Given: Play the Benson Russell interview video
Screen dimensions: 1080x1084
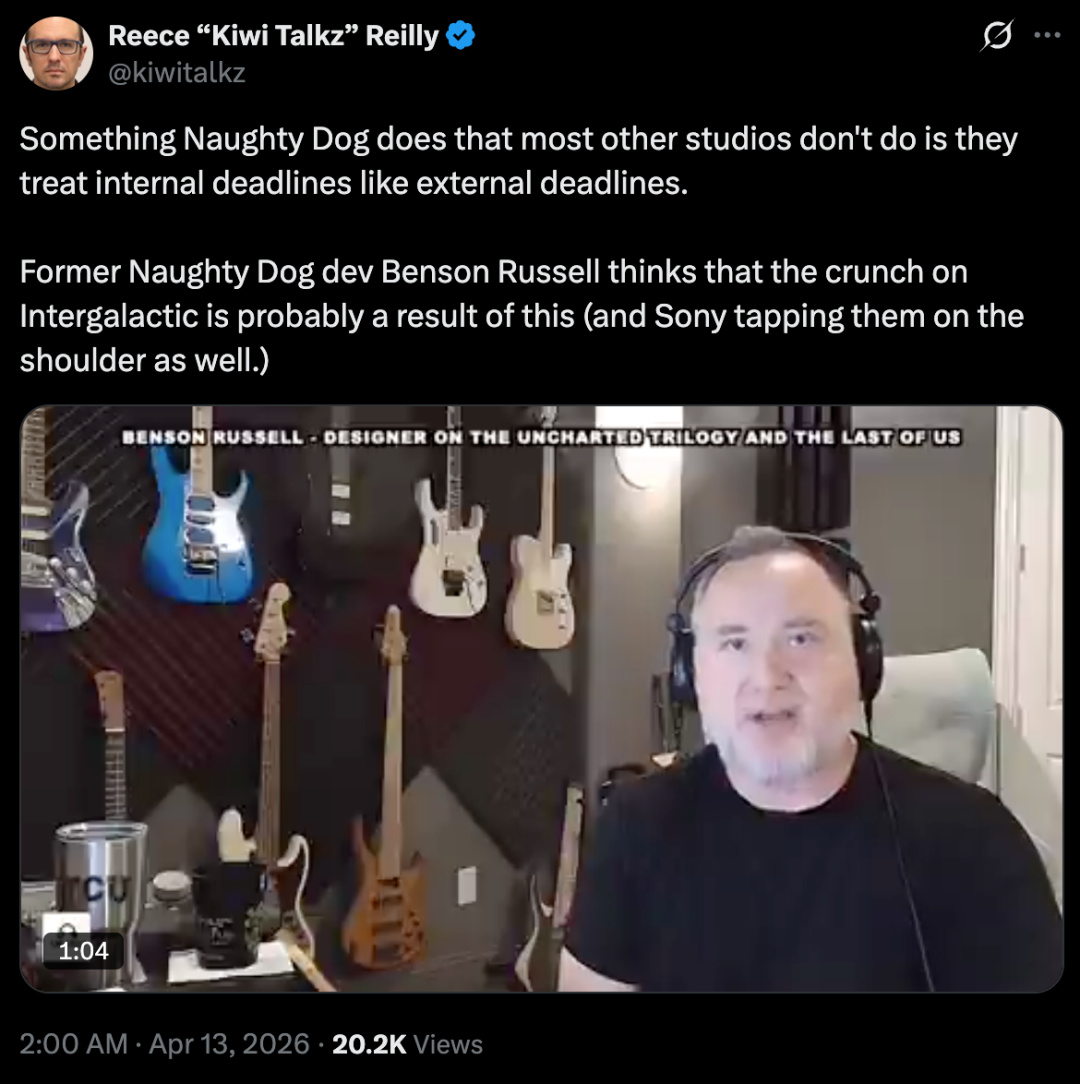Looking at the screenshot, I should pos(541,699).
